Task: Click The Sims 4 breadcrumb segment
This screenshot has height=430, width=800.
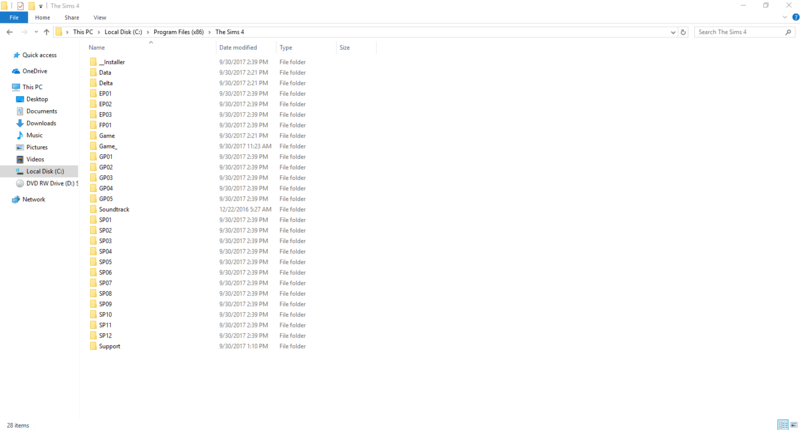Action: (x=230, y=32)
